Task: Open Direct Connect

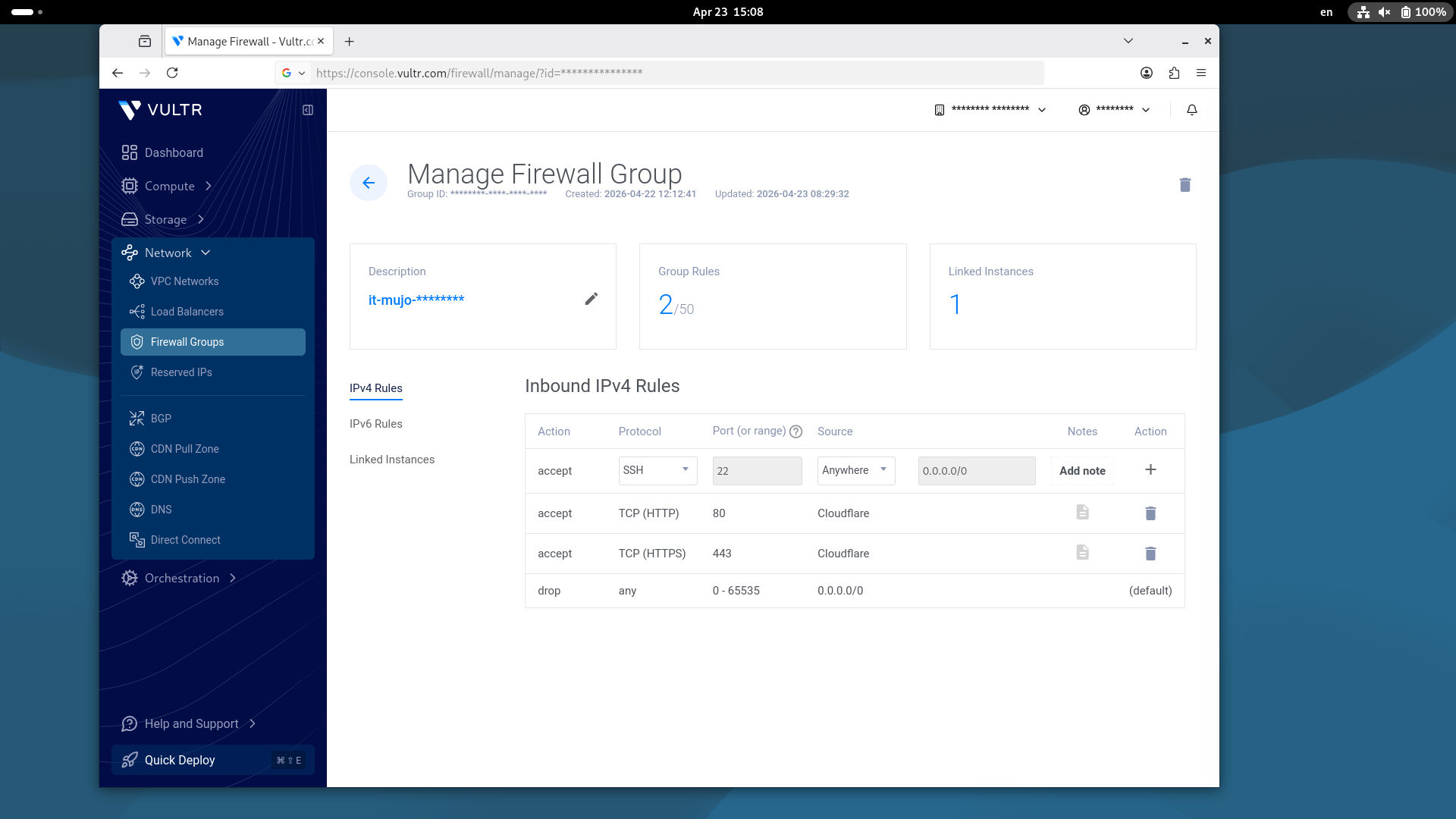Action: [174, 540]
